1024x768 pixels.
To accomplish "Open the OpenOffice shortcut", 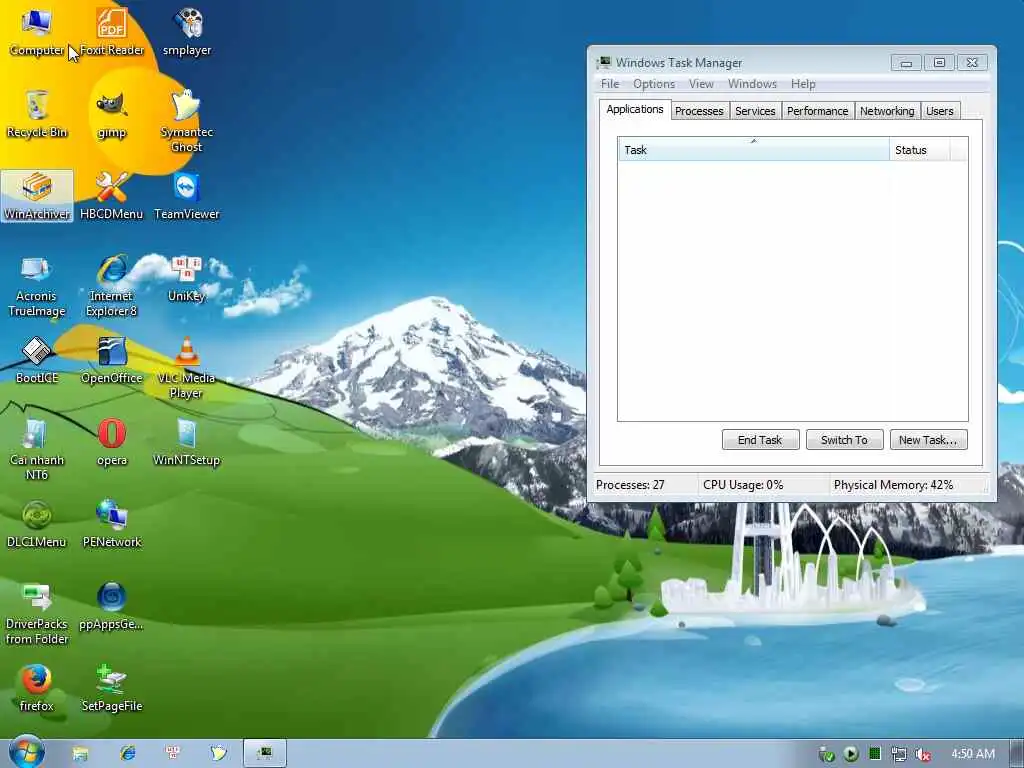I will click(112, 360).
